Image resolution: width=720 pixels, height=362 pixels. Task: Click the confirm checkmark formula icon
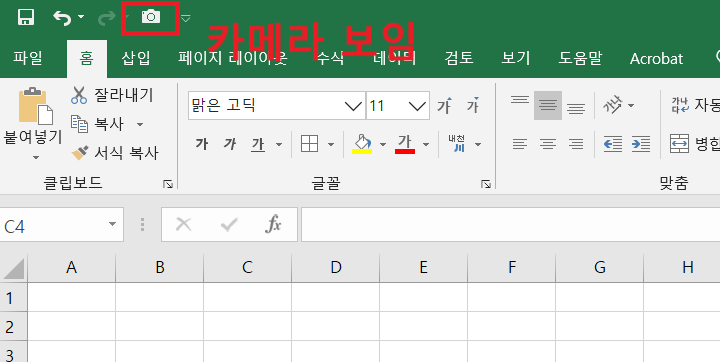[229, 225]
